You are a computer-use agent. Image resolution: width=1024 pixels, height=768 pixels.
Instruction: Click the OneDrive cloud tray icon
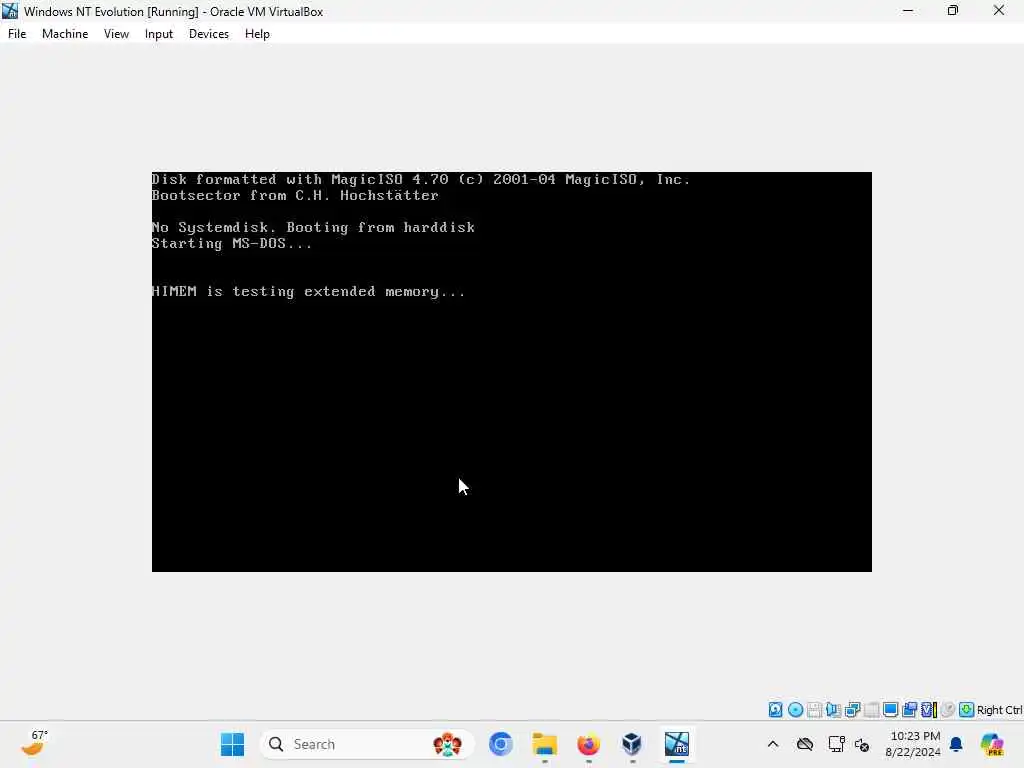point(805,744)
